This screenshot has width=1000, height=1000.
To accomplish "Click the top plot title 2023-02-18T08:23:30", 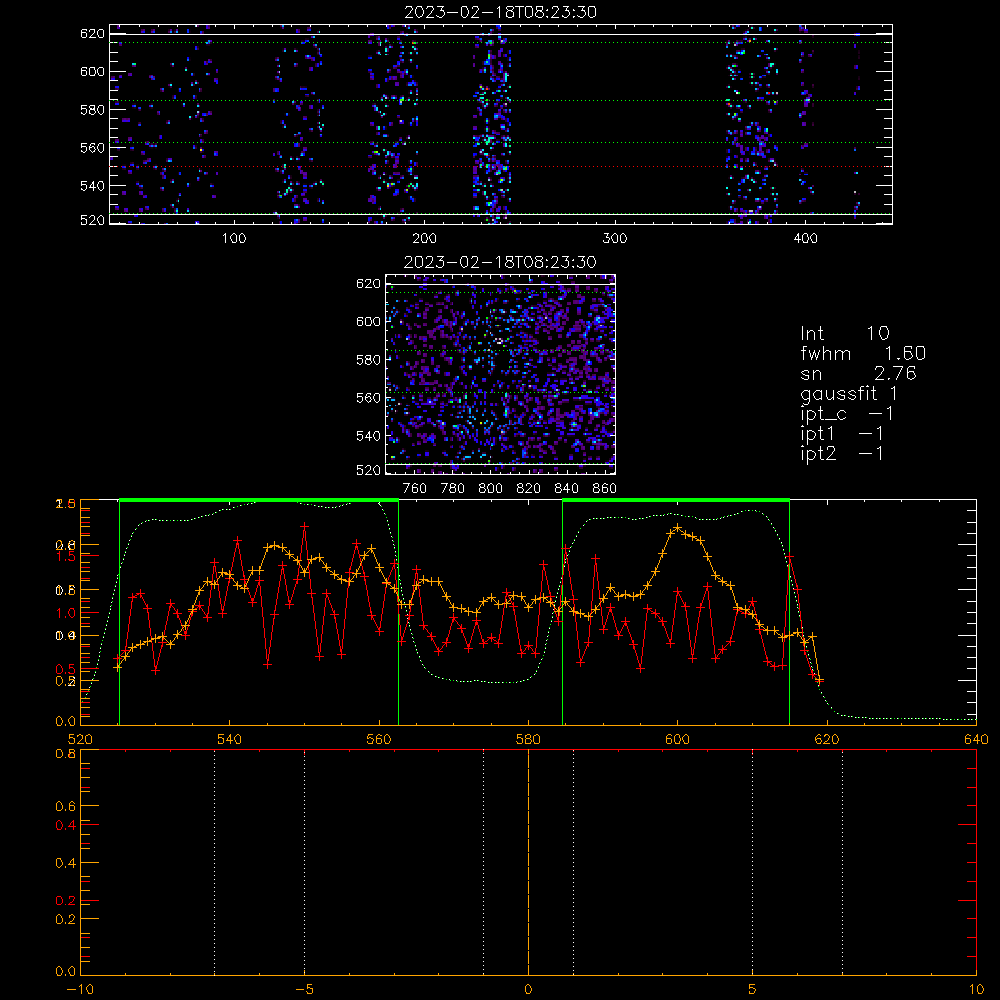I will [x=501, y=12].
